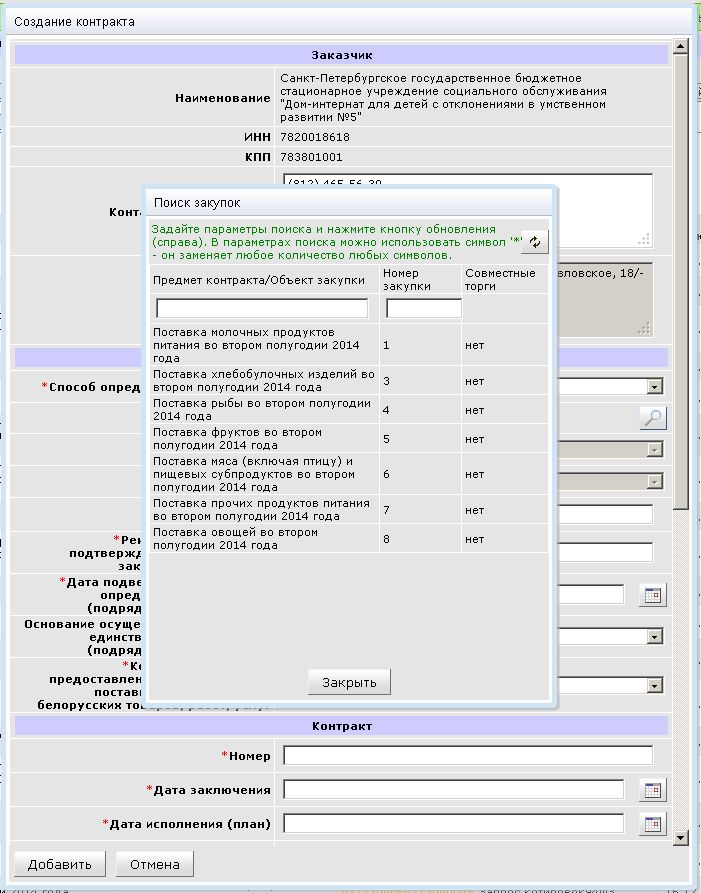Expand the Основание осуществления закупки dropdown arrow
The width and height of the screenshot is (701, 893).
(655, 637)
